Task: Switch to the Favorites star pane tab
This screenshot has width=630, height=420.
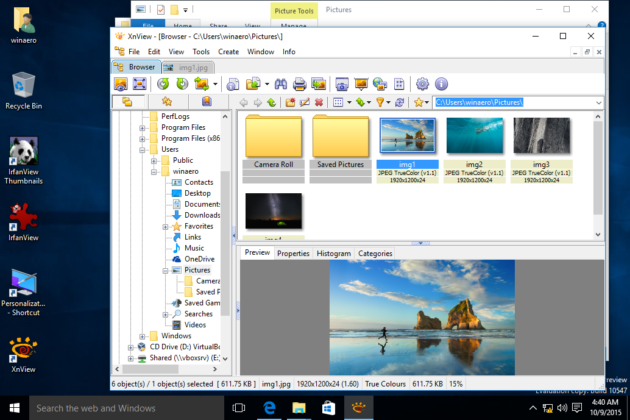Action: tap(167, 102)
